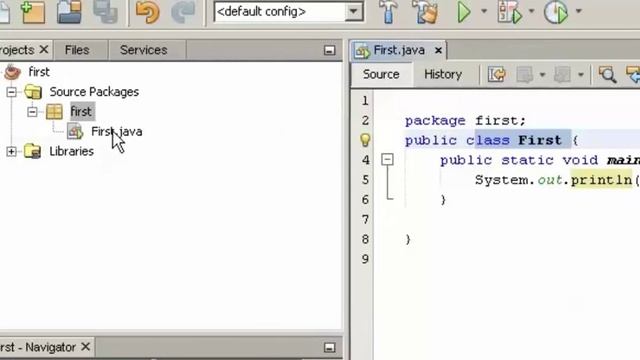This screenshot has height=360, width=640.
Task: Close the Navigator panel tab
Action: 86,347
